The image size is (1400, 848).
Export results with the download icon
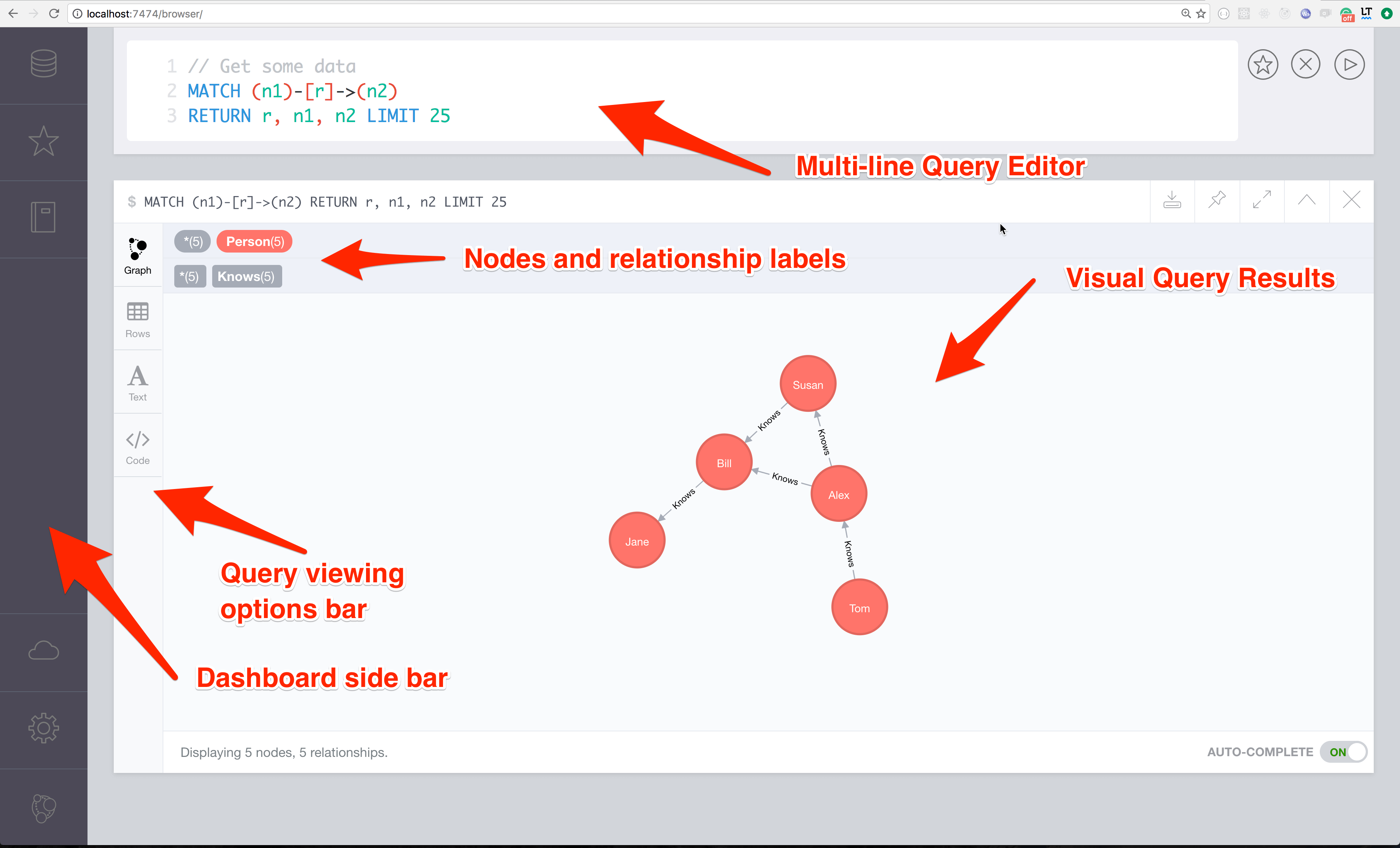[1172, 200]
